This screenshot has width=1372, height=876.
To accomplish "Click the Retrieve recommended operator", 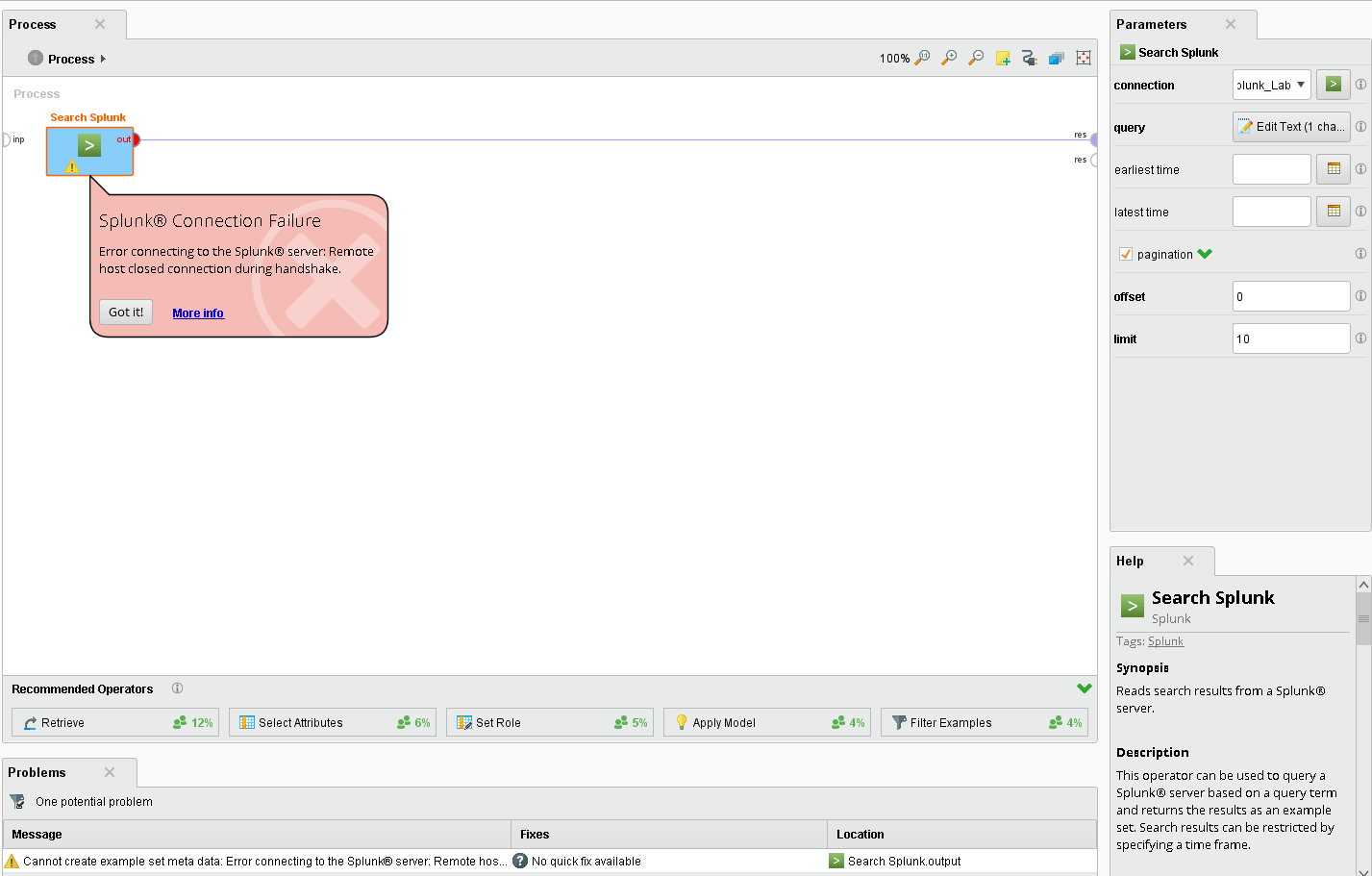I will [114, 722].
